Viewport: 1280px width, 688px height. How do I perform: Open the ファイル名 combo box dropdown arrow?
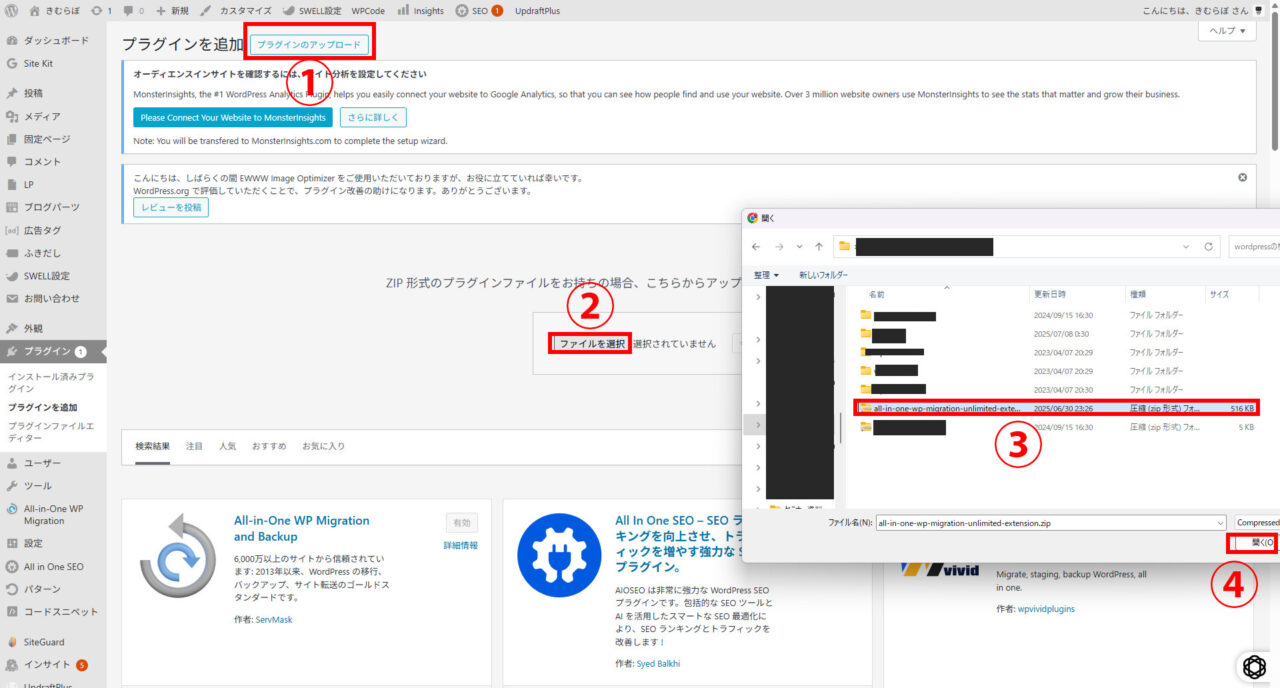[1220, 523]
